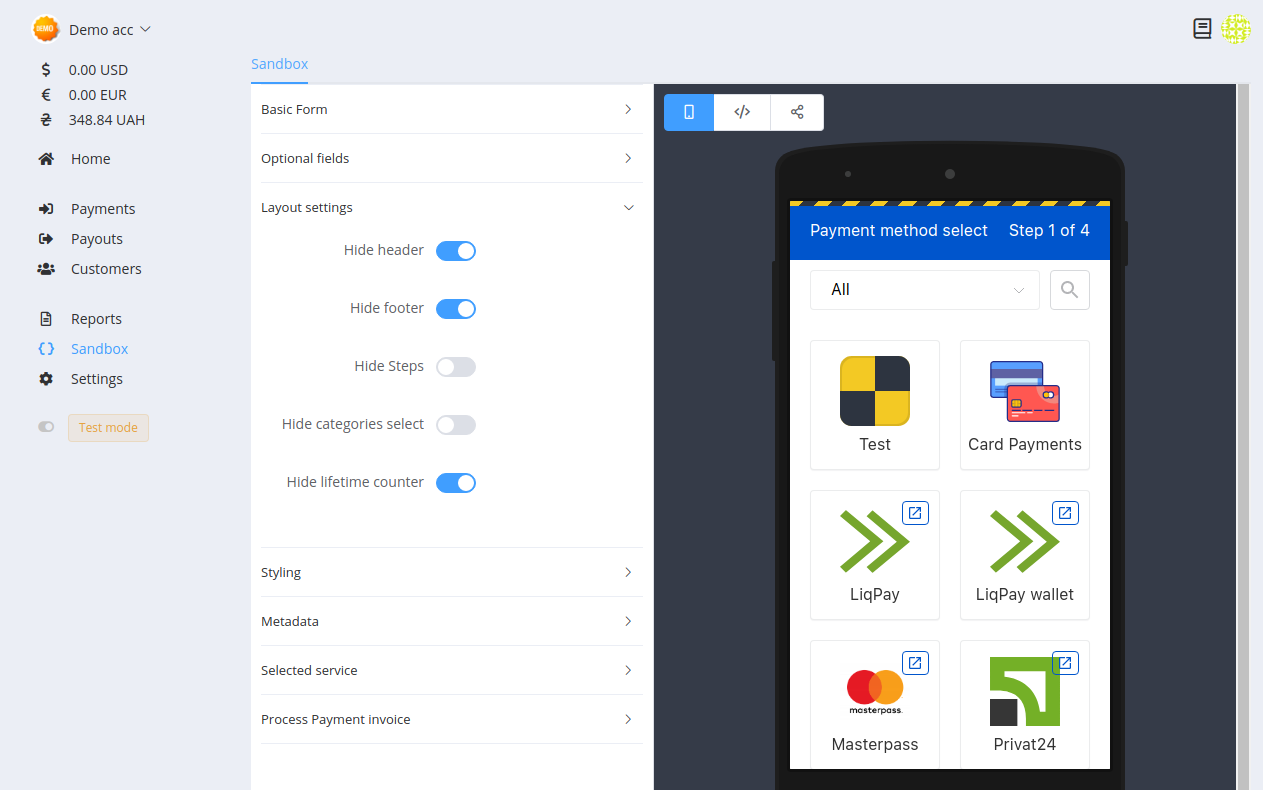Click the Customers people icon
Image resolution: width=1263 pixels, height=790 pixels.
[46, 269]
